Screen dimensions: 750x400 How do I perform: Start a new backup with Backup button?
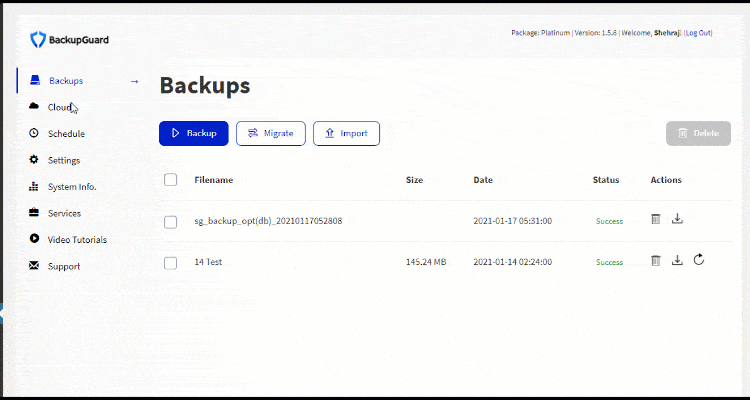click(194, 133)
